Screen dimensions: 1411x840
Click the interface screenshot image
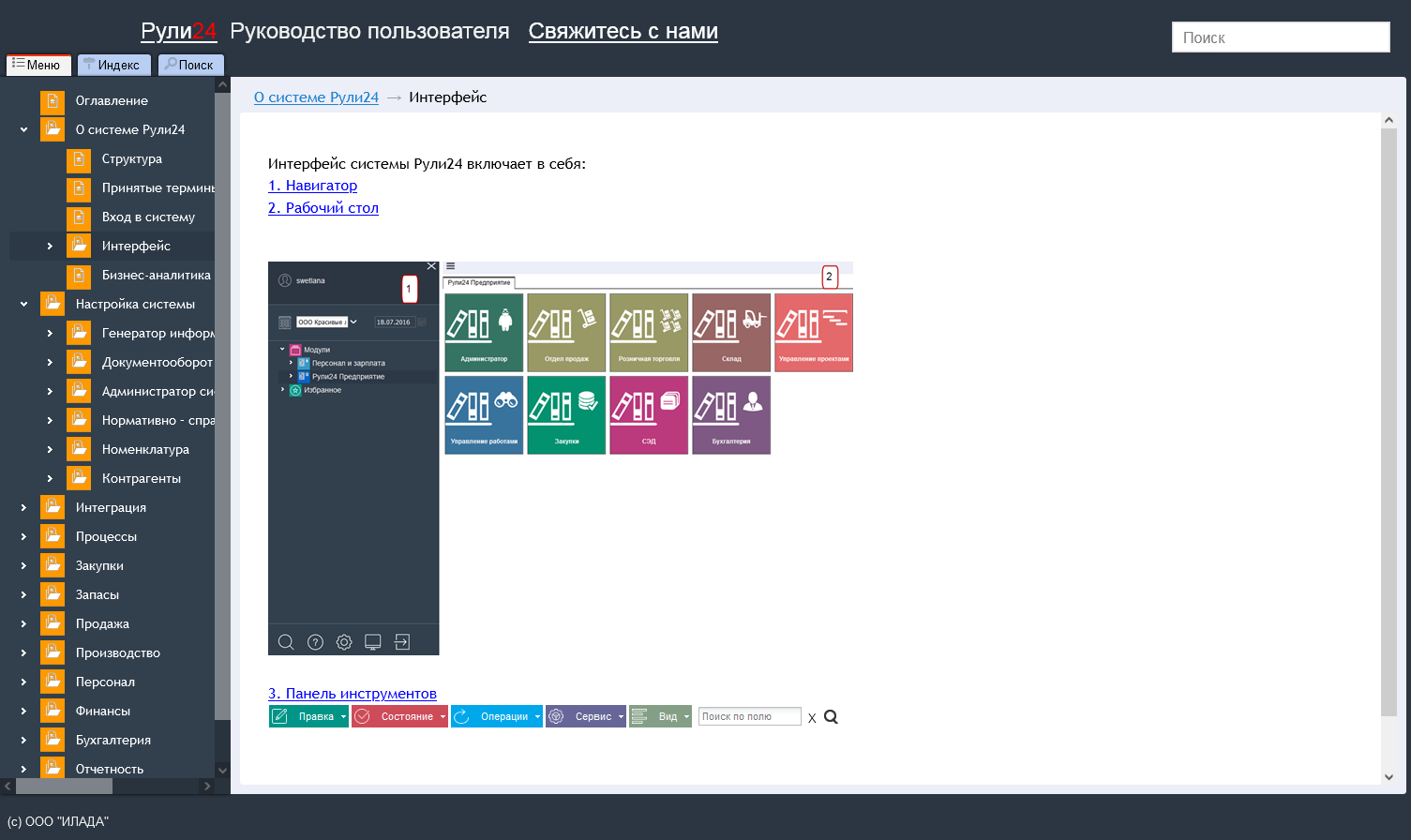(561, 458)
